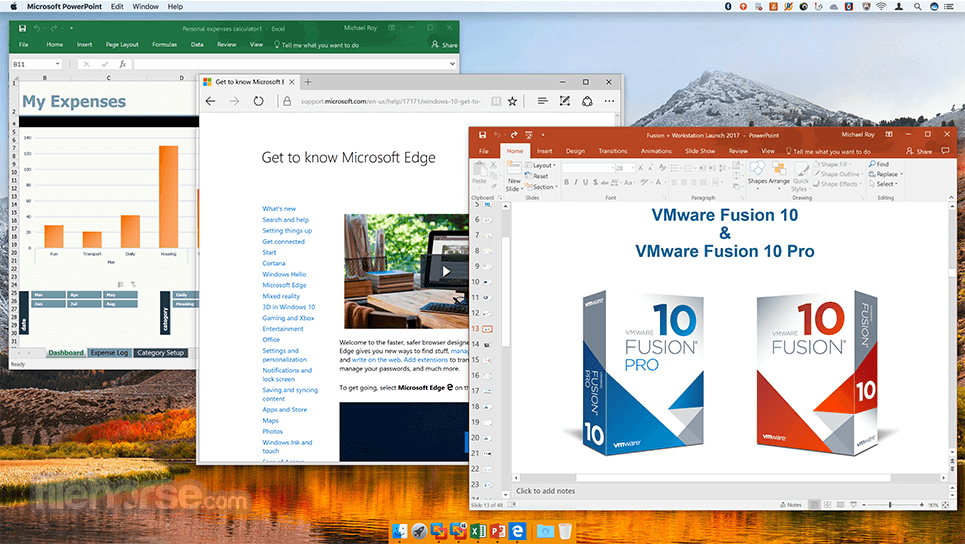
Task: Click Start From Beginning icon in PowerPoint toolbar
Action: 528,135
